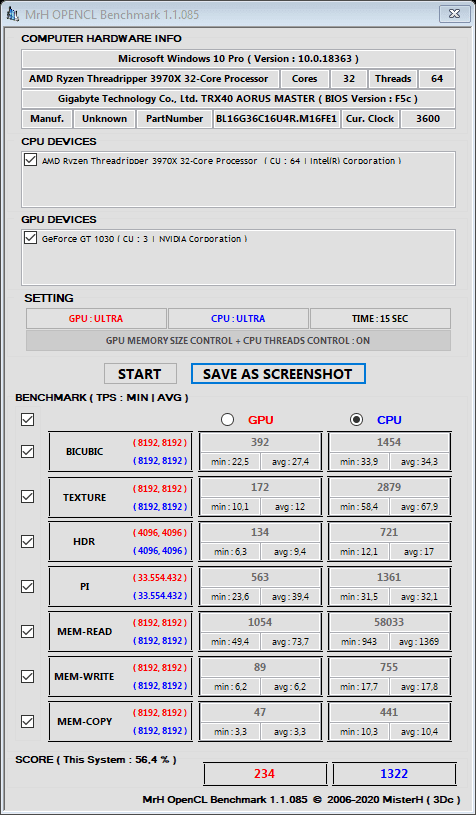Click the Threadripper 3970X processor name field
Viewport: 476px width, 815px height.
[x=150, y=79]
